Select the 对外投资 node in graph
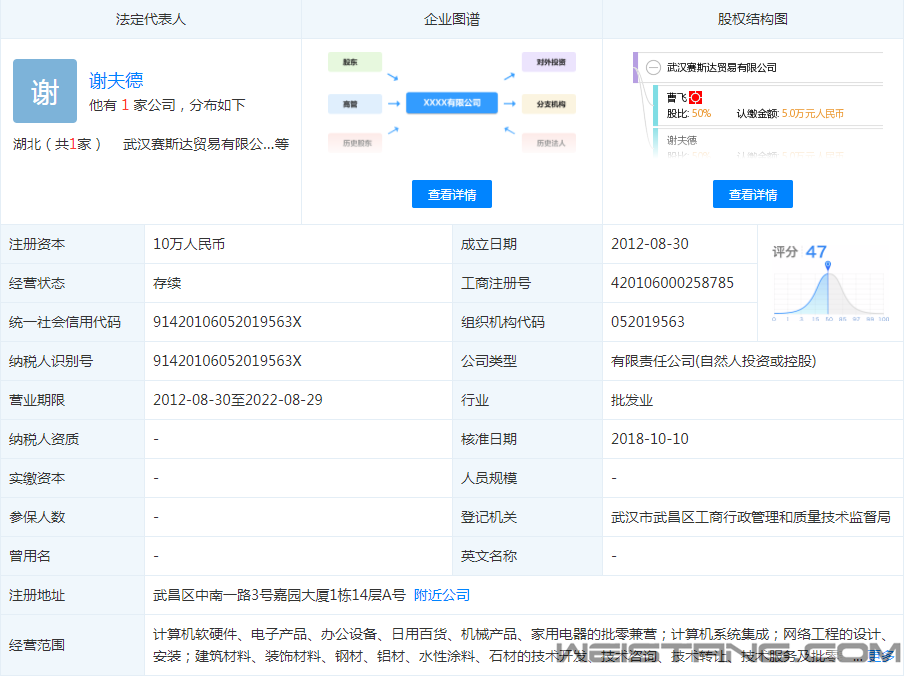 pos(549,62)
